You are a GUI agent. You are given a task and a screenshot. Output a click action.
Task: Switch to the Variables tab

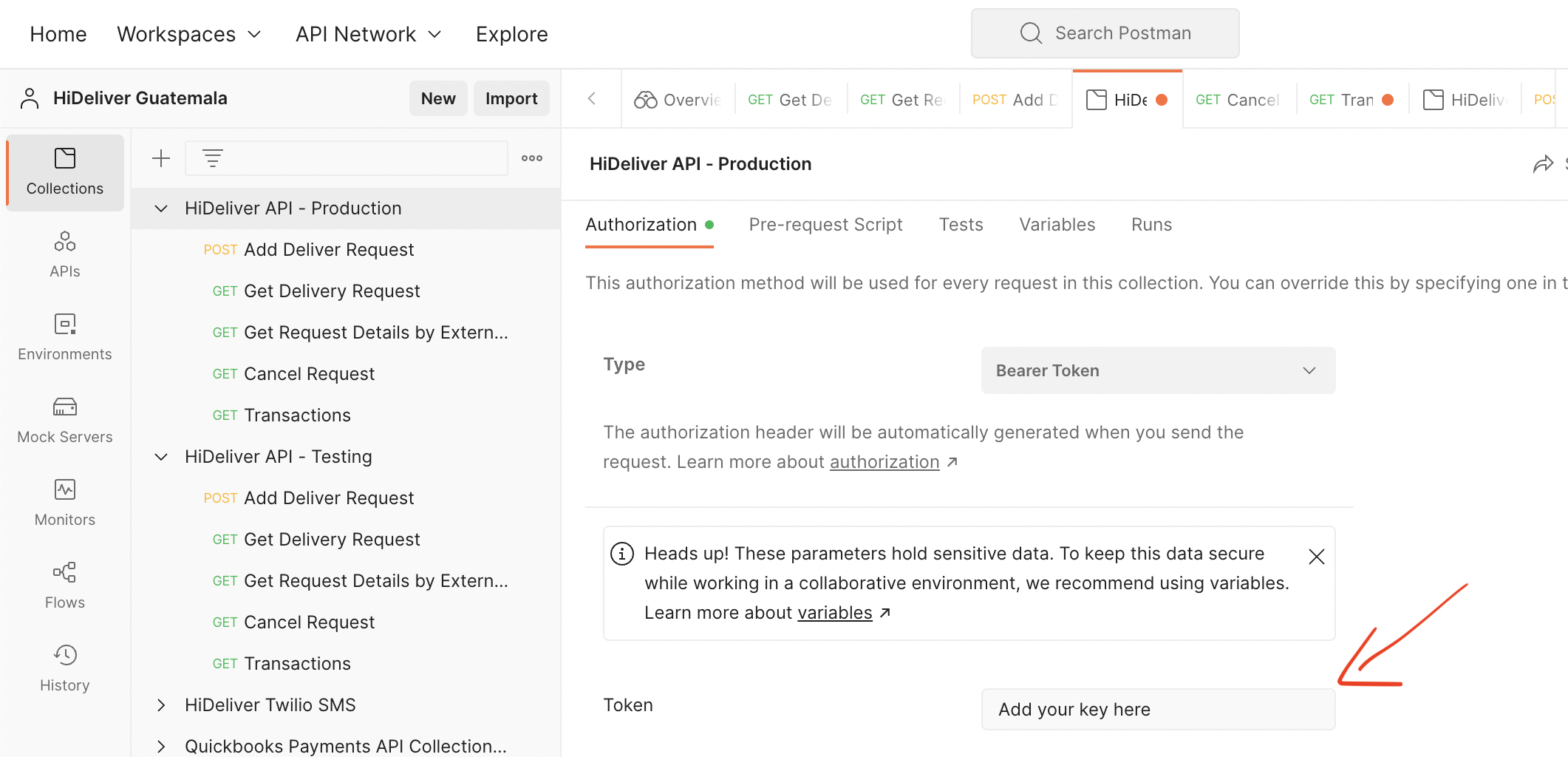click(1057, 225)
